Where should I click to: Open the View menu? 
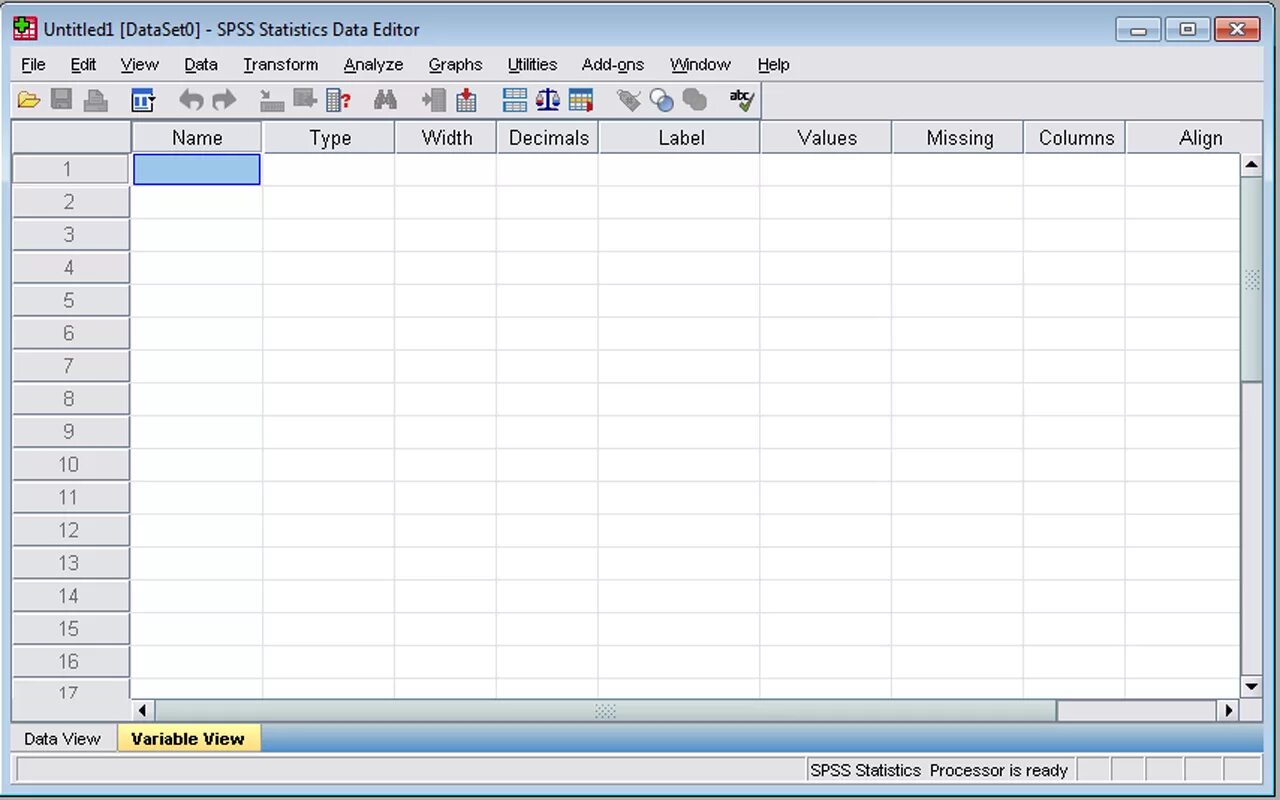(139, 64)
